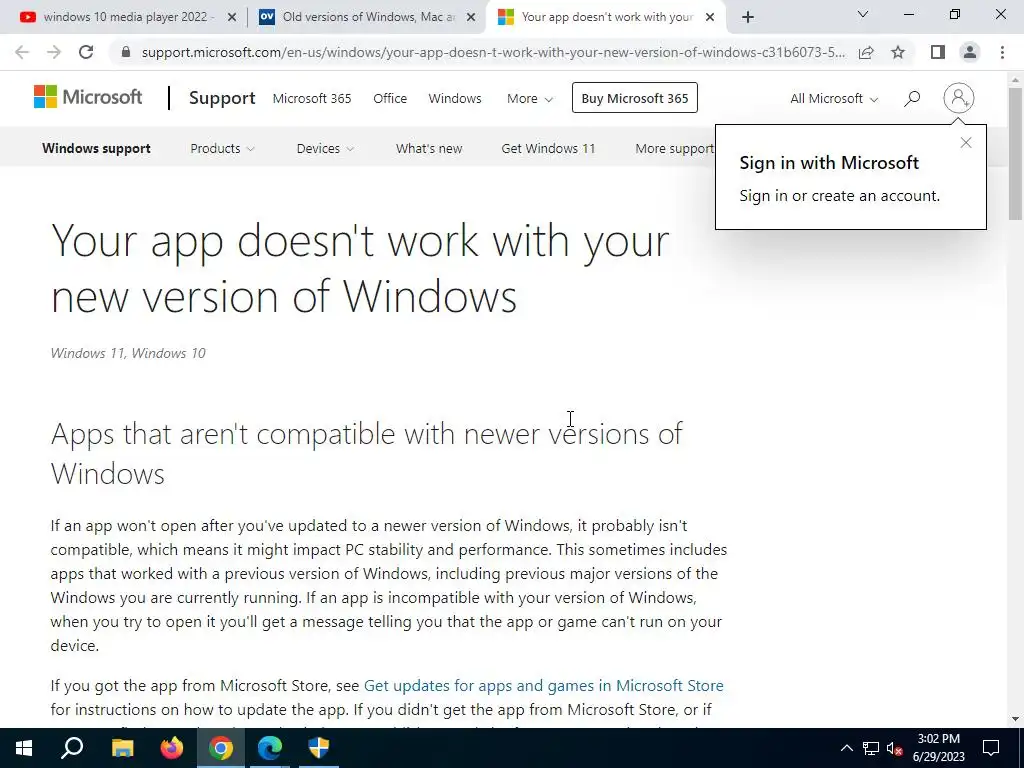The height and width of the screenshot is (768, 1024).
Task: Click the Microsoft logo
Action: tap(88, 97)
